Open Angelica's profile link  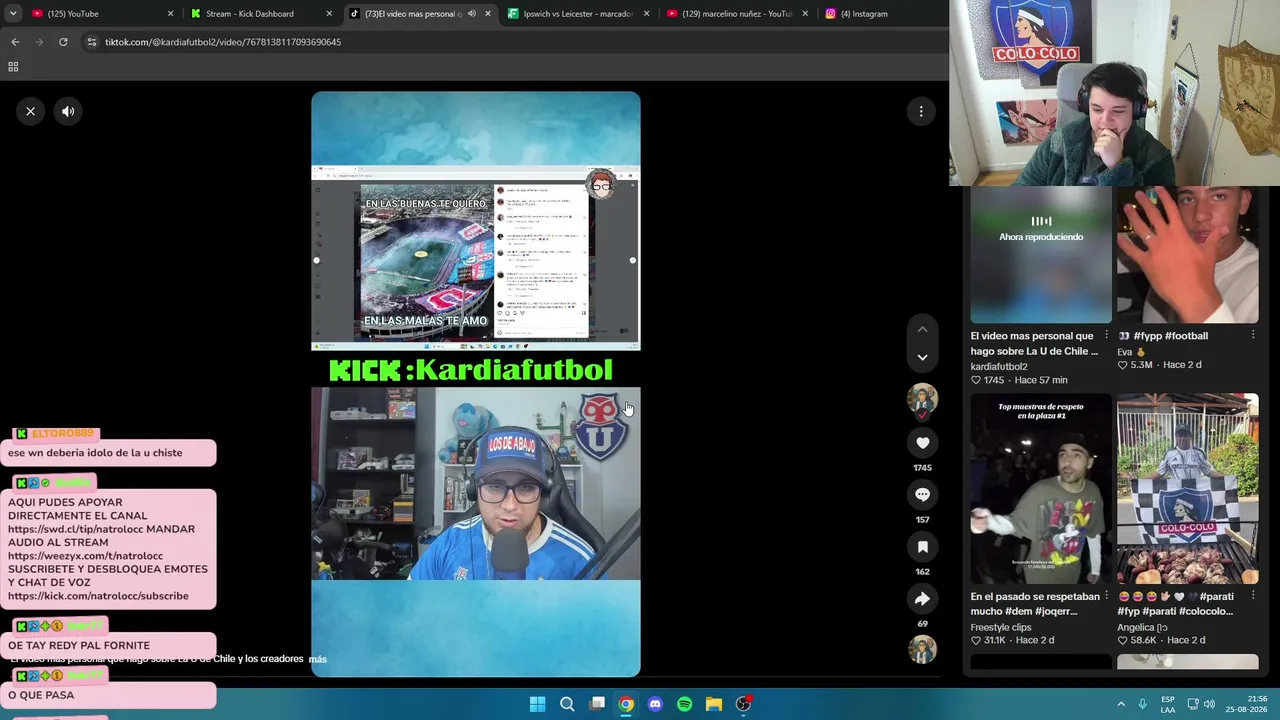click(x=1142, y=628)
